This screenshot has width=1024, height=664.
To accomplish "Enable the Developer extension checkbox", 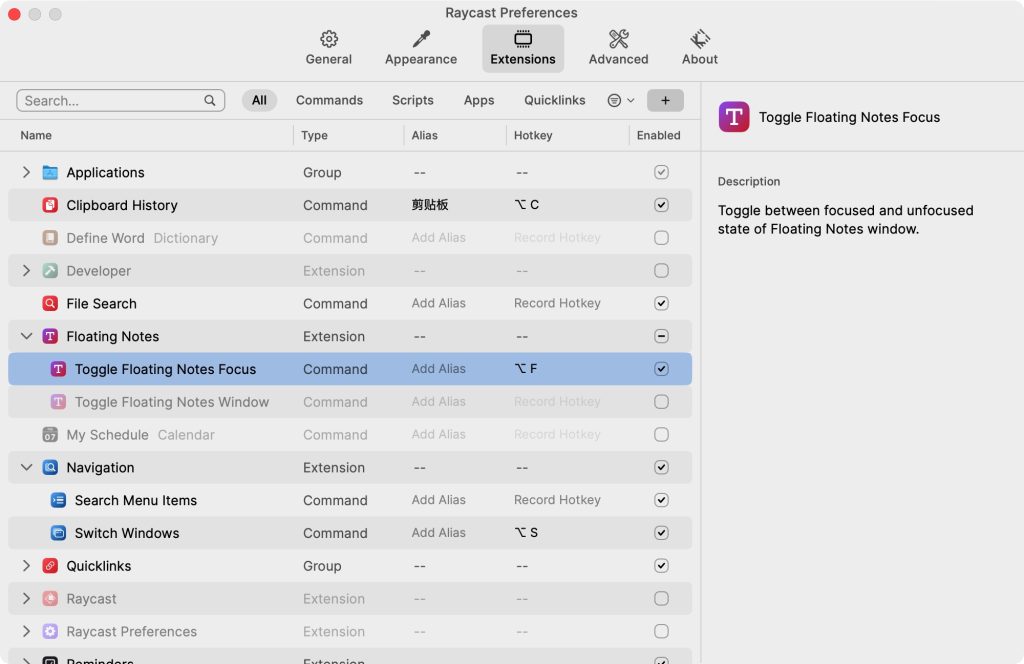I will pyautogui.click(x=661, y=271).
